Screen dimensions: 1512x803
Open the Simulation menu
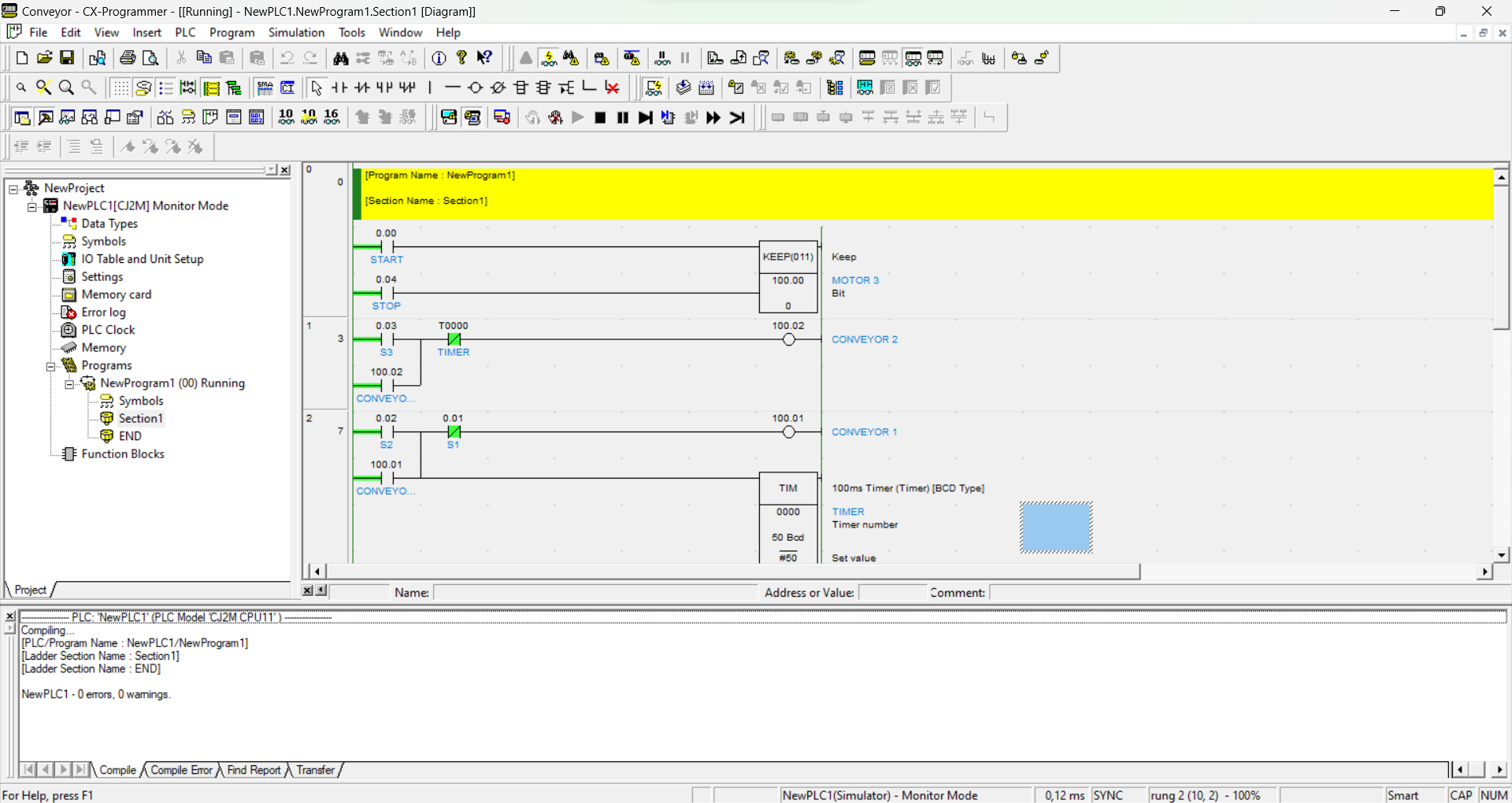(296, 32)
